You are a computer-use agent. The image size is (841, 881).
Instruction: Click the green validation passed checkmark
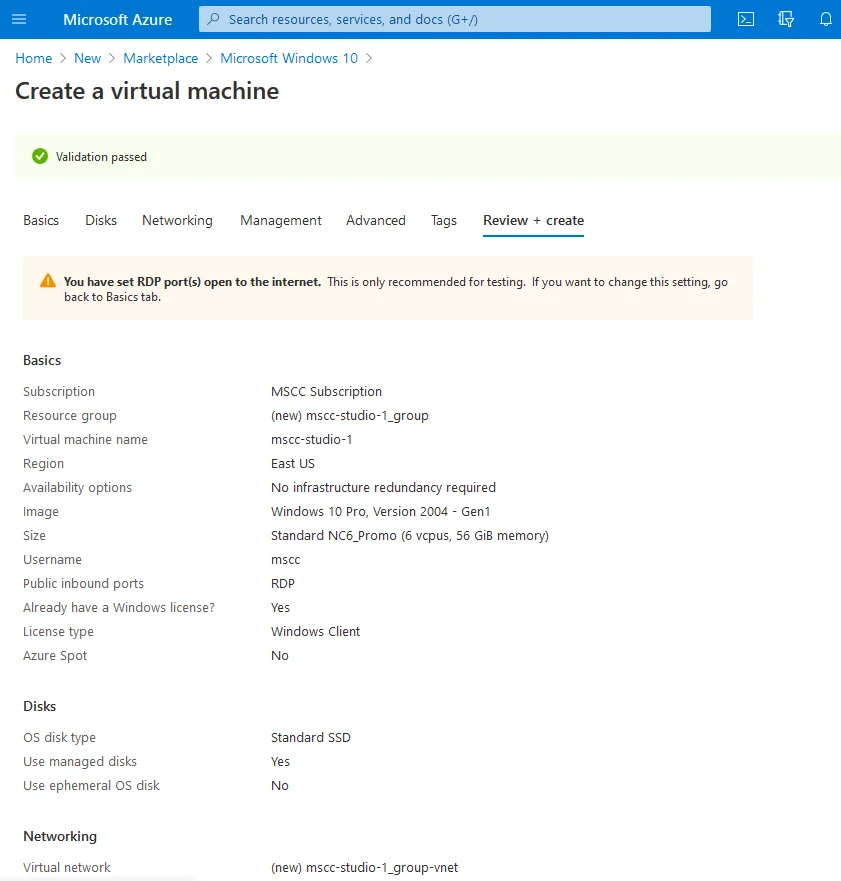(40, 156)
